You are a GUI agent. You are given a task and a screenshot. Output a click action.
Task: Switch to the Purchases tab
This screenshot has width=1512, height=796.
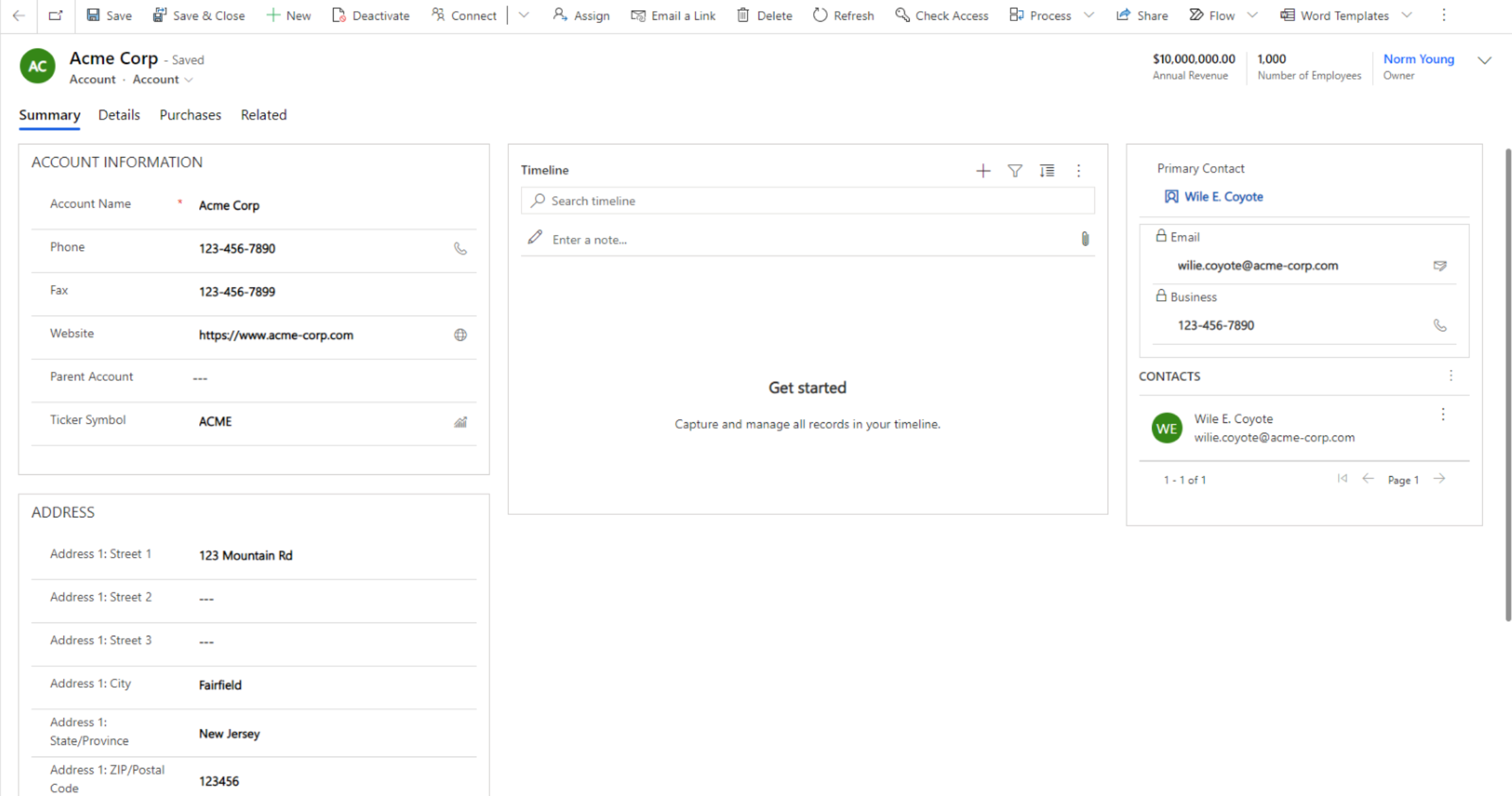(x=190, y=115)
